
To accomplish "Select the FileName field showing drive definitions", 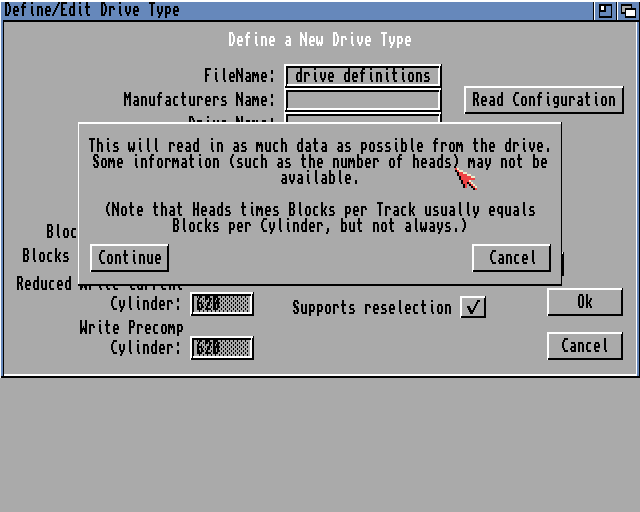I will (362, 76).
